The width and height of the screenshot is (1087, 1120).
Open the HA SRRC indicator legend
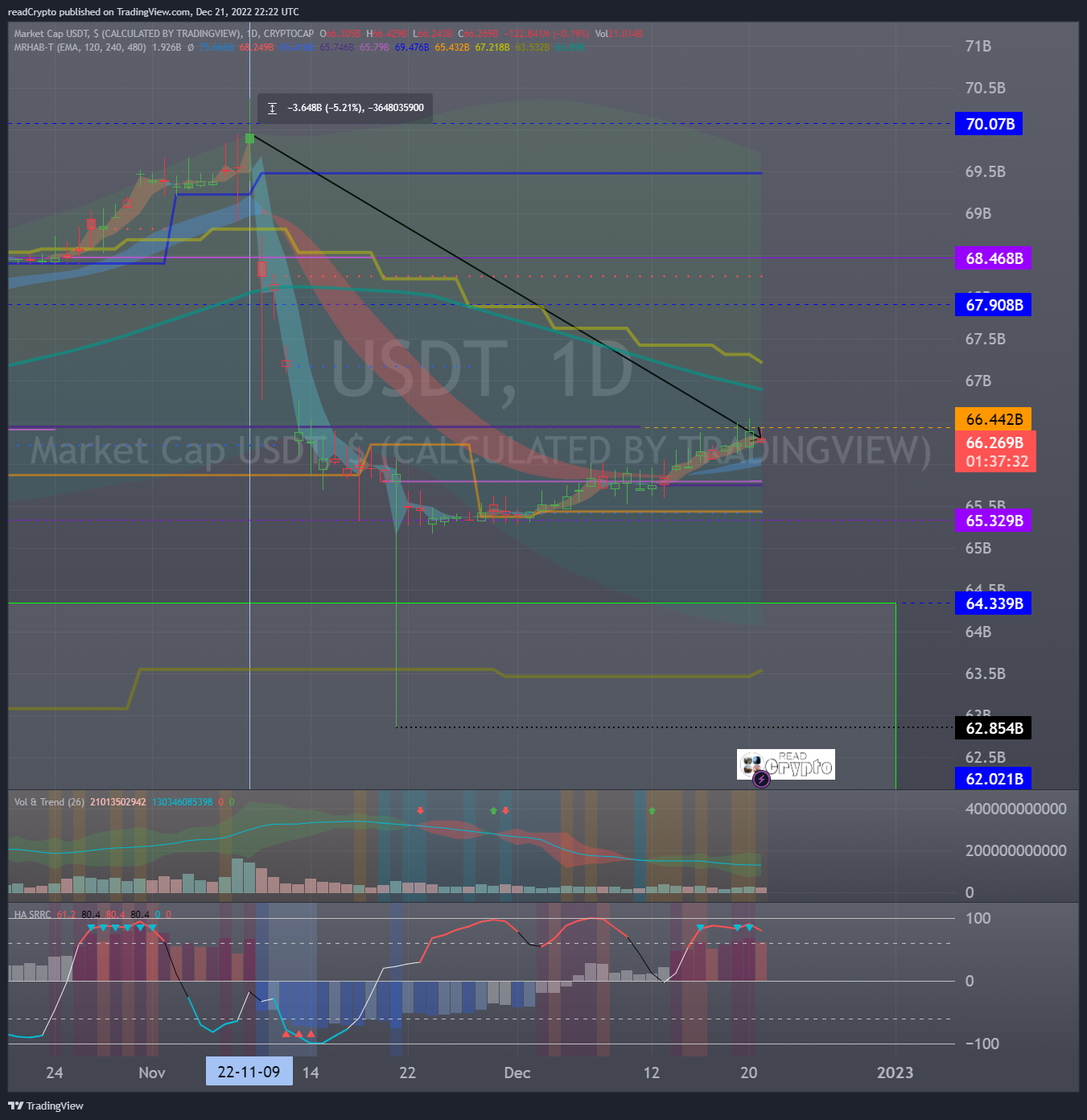(x=32, y=915)
